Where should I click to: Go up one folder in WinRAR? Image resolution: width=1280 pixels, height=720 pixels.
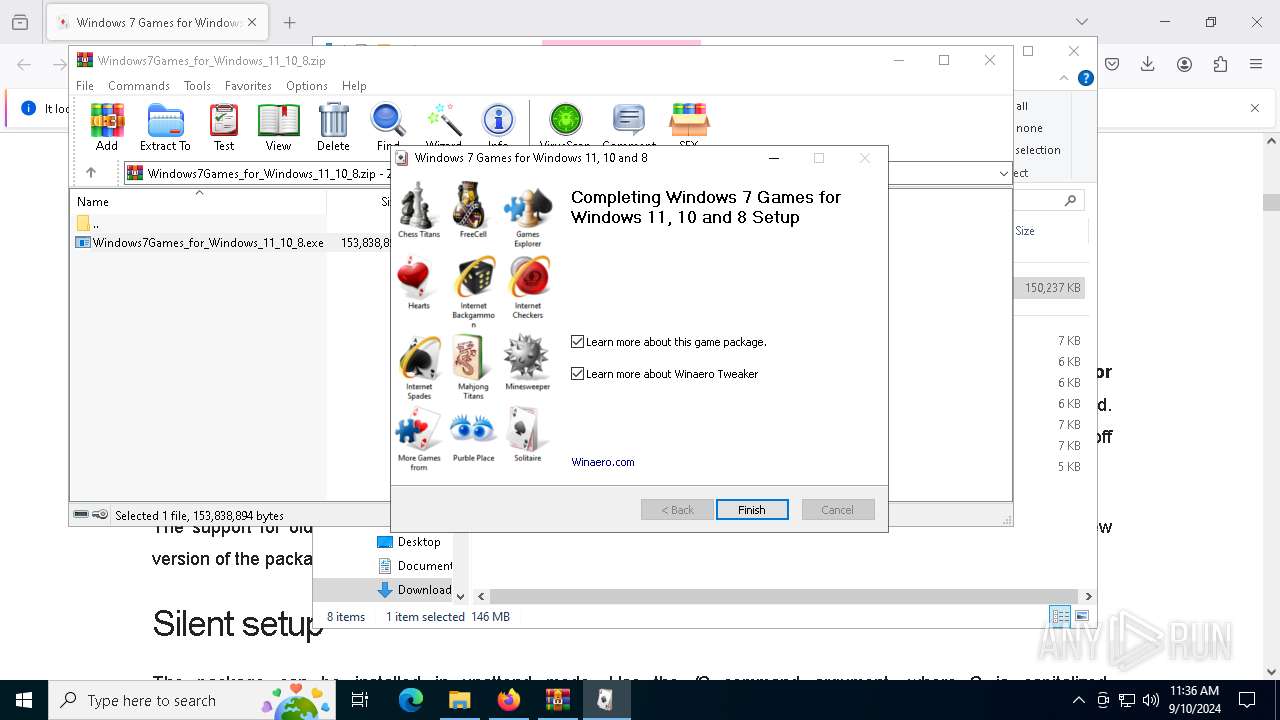pyautogui.click(x=91, y=173)
